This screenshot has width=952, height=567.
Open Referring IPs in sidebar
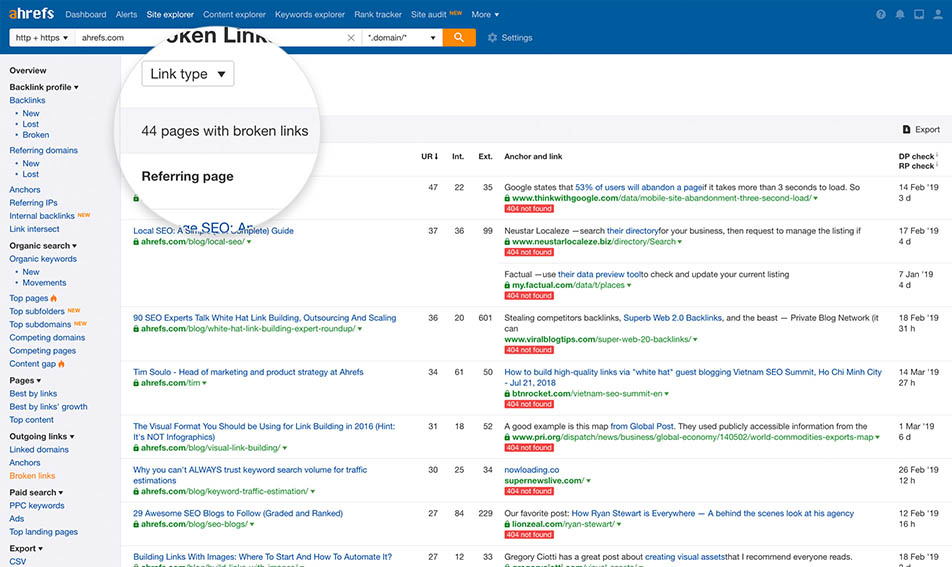click(x=33, y=203)
